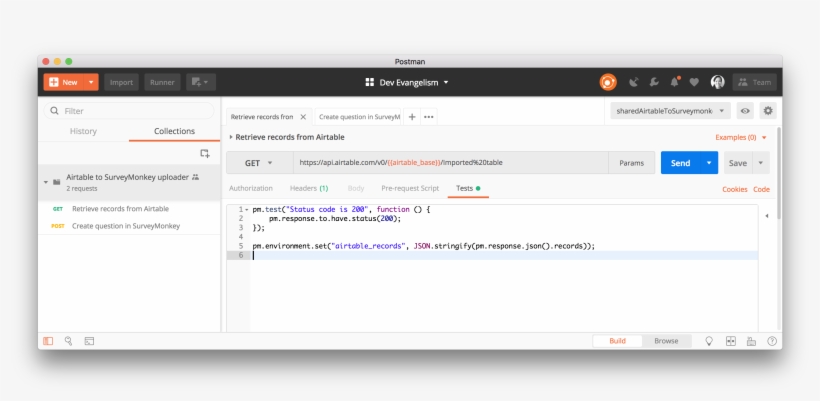This screenshot has width=820, height=401.
Task: Open the tab options ellipsis menu
Action: point(429,117)
